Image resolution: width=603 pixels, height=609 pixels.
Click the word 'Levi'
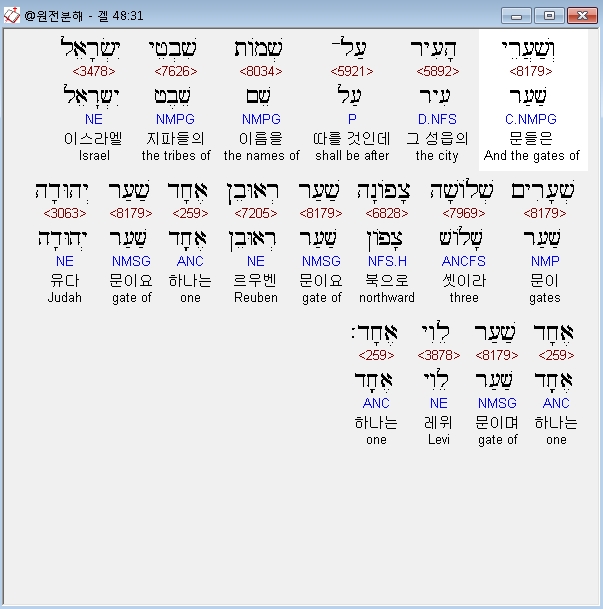pyautogui.click(x=439, y=440)
